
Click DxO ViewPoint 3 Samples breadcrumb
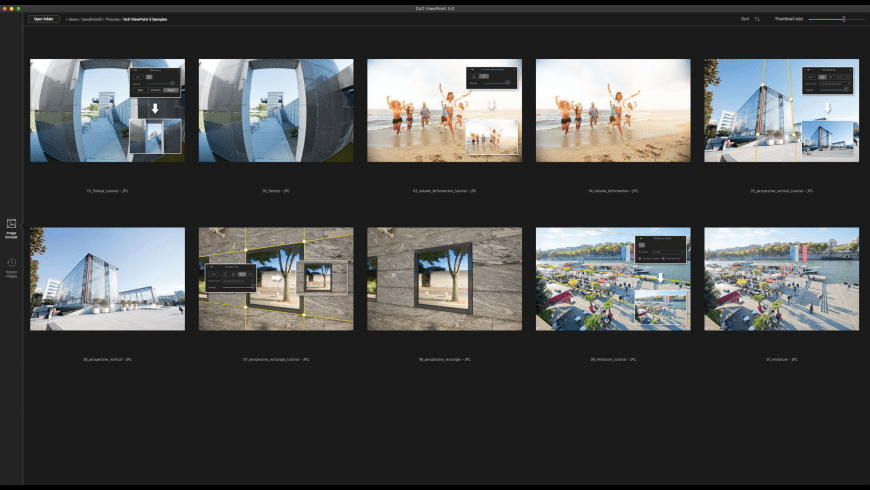[145, 19]
